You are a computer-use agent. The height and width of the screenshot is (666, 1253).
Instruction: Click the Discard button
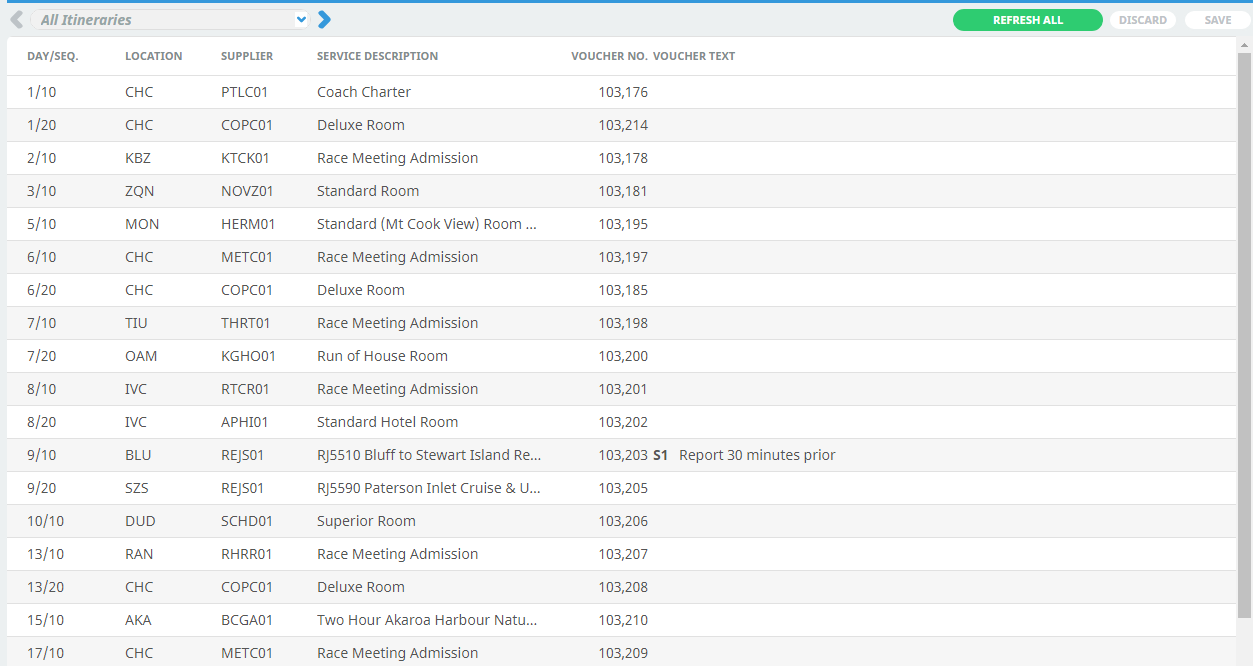pos(1142,20)
